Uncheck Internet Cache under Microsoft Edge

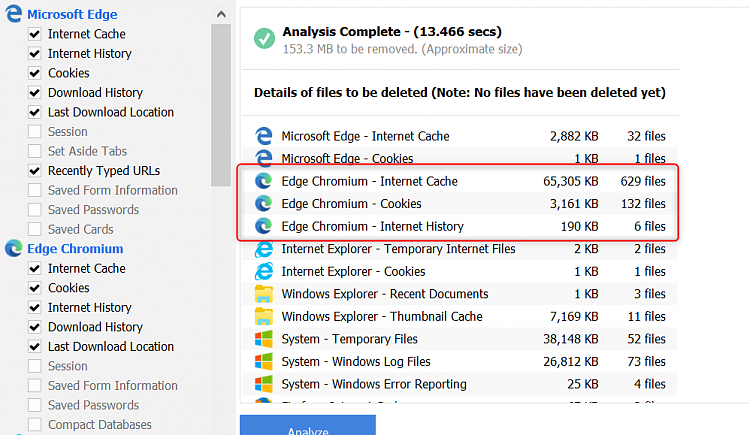34,34
